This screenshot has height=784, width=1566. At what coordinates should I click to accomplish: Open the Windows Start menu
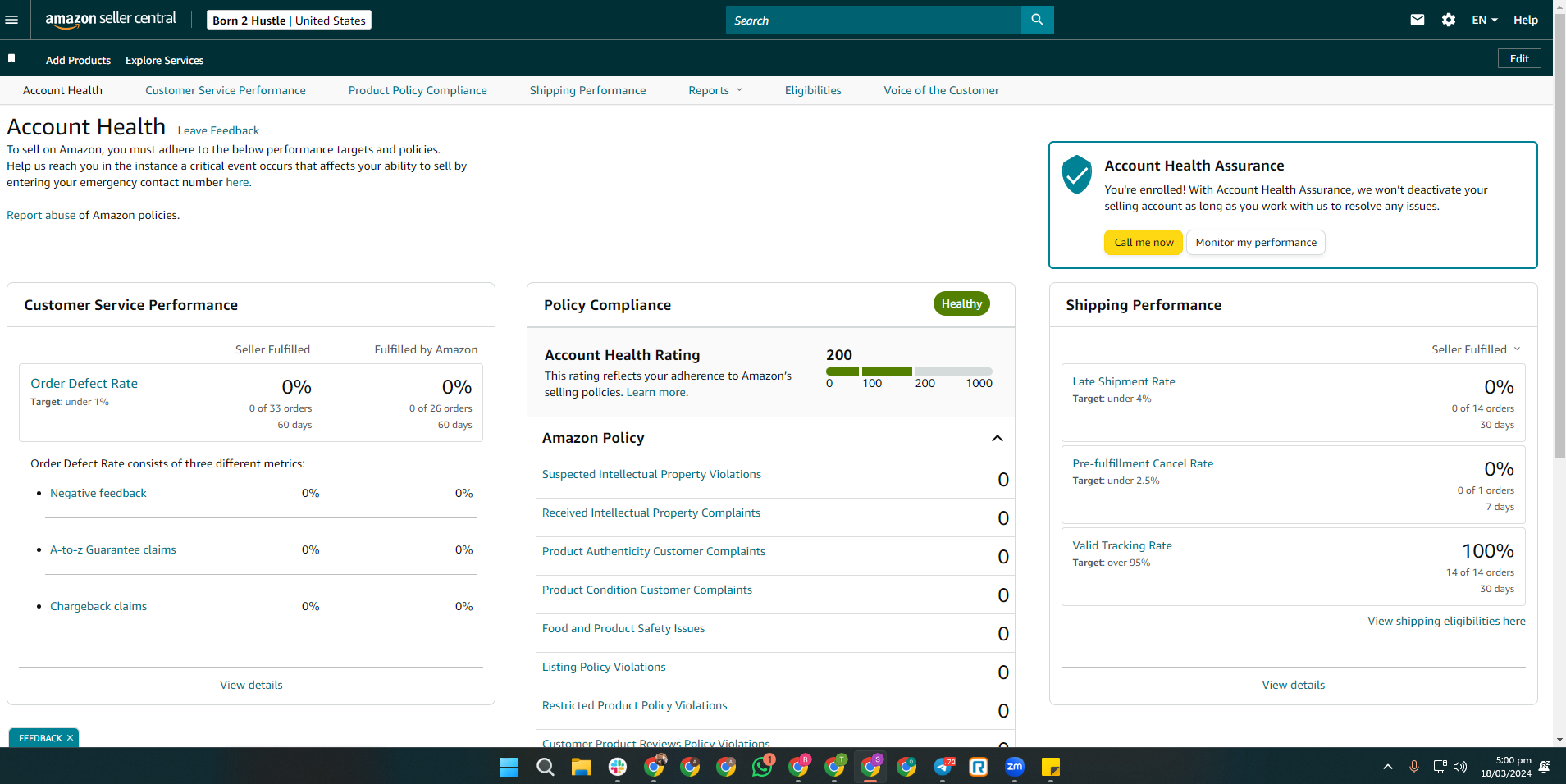click(509, 767)
